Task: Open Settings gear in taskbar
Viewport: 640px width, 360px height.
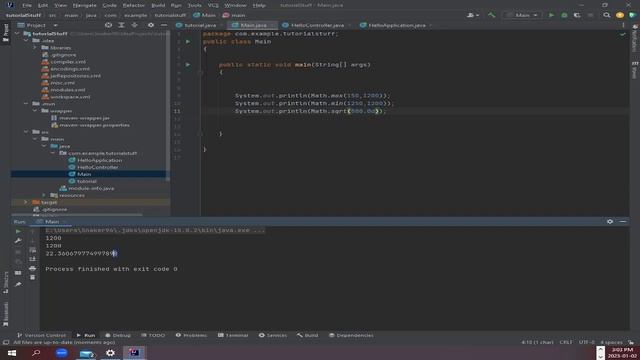Action: tap(110, 353)
